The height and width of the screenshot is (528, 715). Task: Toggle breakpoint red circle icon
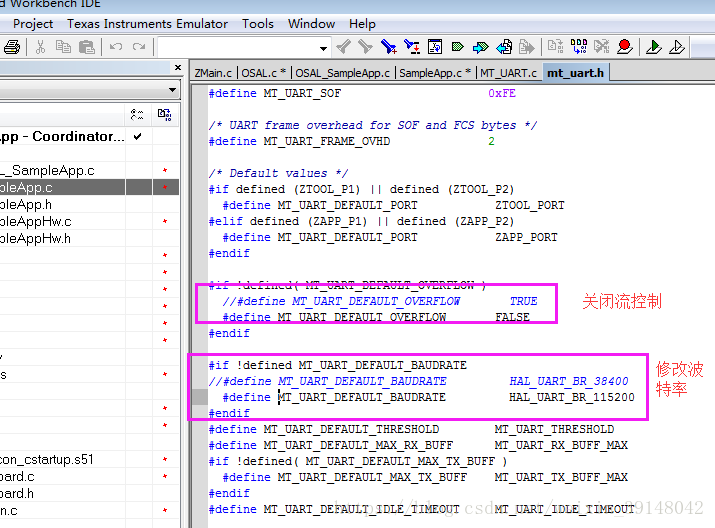(624, 47)
